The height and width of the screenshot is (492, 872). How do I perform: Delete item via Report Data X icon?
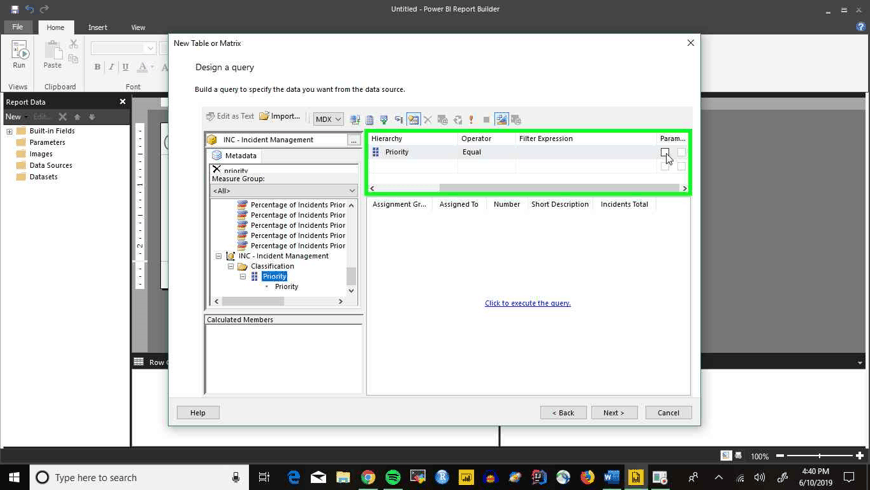[x=63, y=117]
